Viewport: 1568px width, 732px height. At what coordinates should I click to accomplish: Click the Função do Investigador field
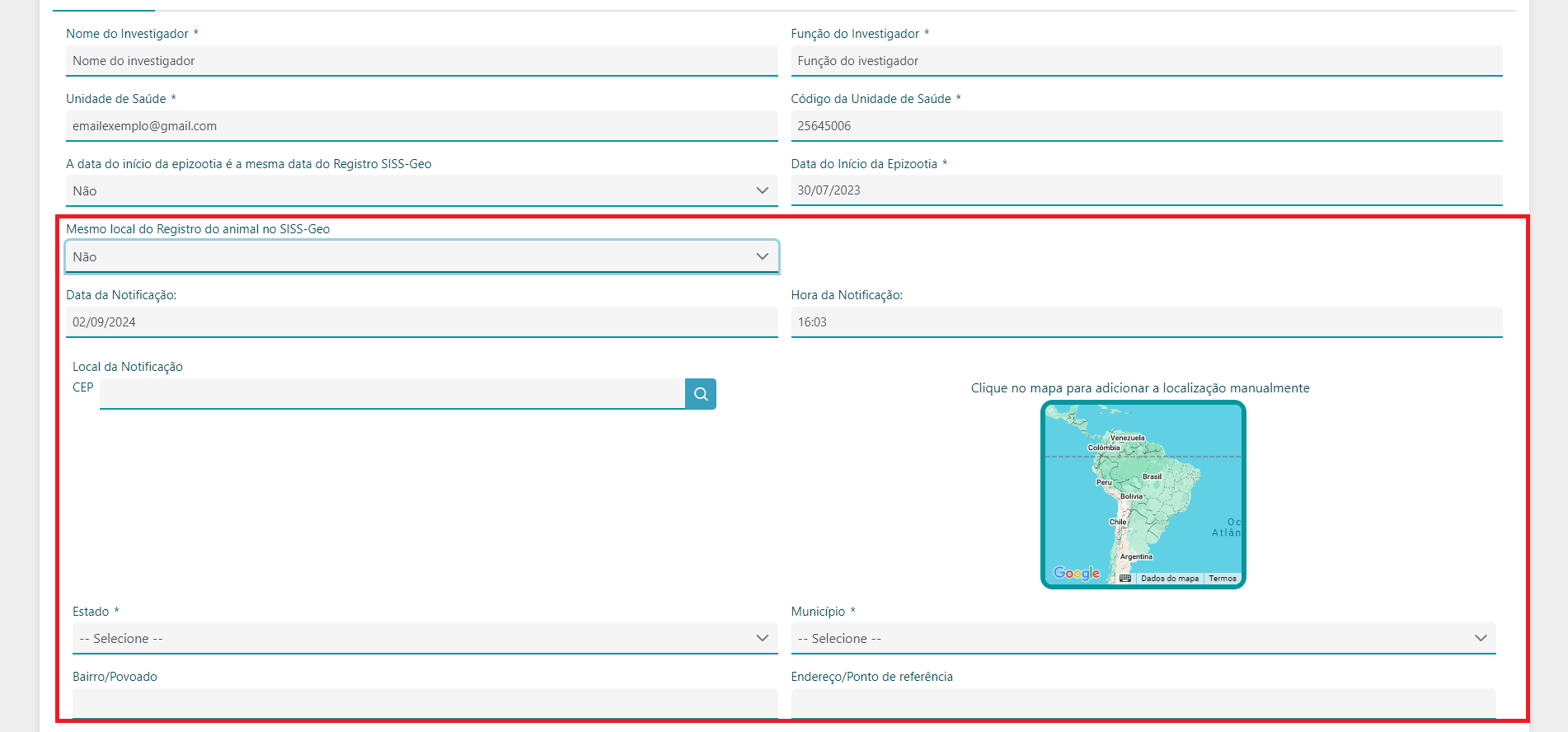[1146, 61]
